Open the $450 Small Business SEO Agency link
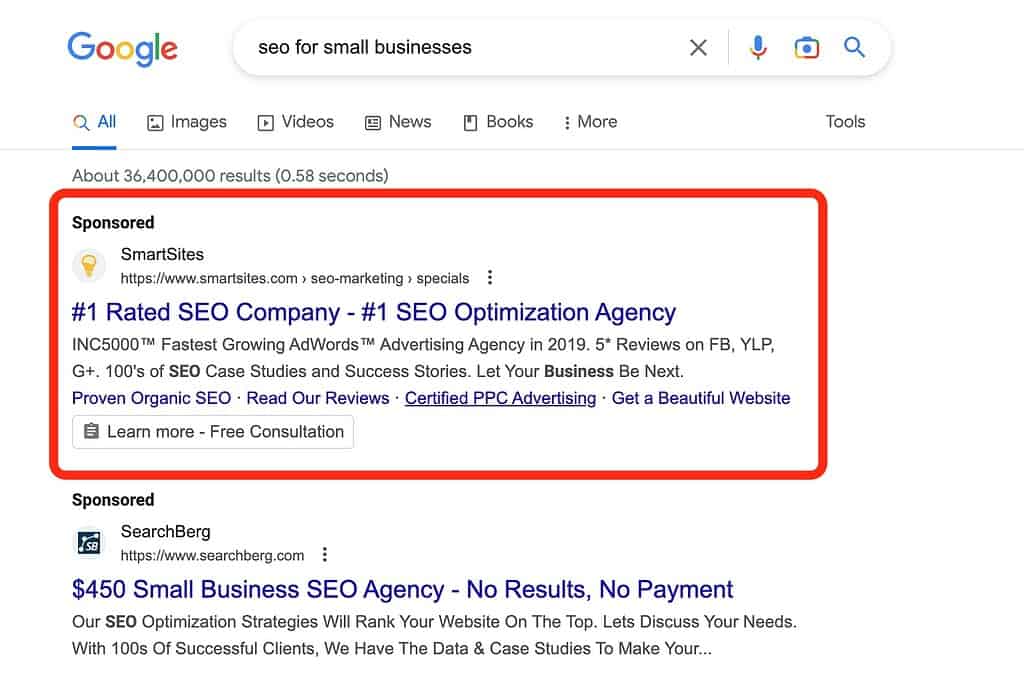Viewport: 1024px width, 700px height. point(402,589)
